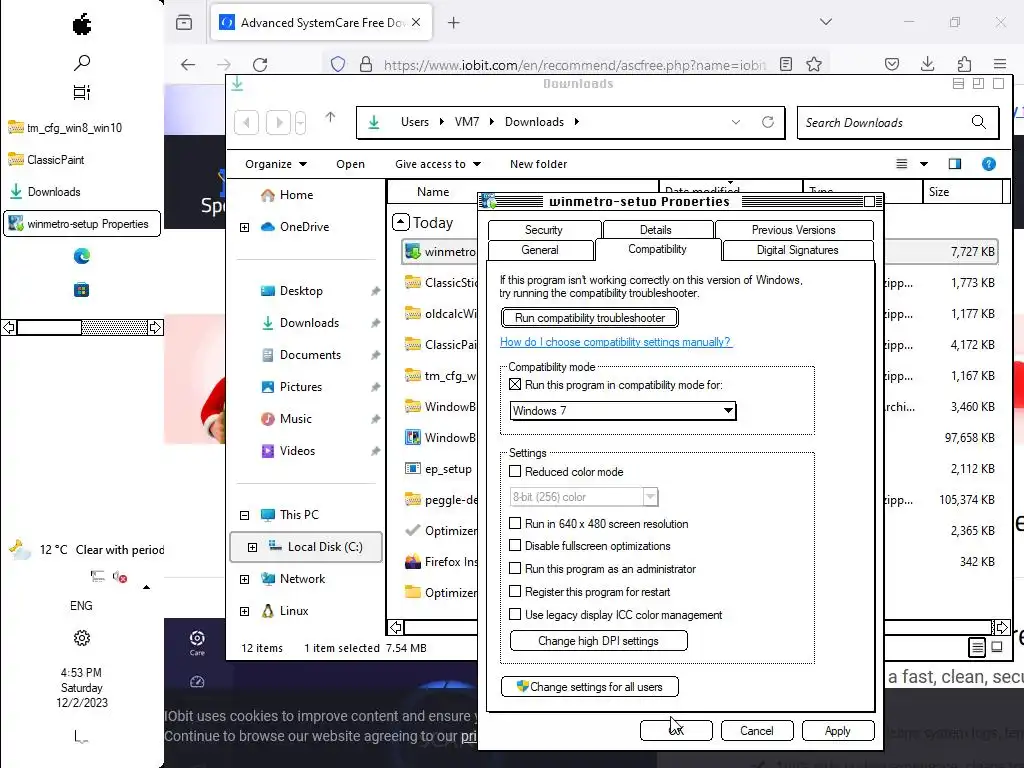Open How do I choose compatibility settings link
Viewport: 1024px width, 768px height.
[x=616, y=342]
